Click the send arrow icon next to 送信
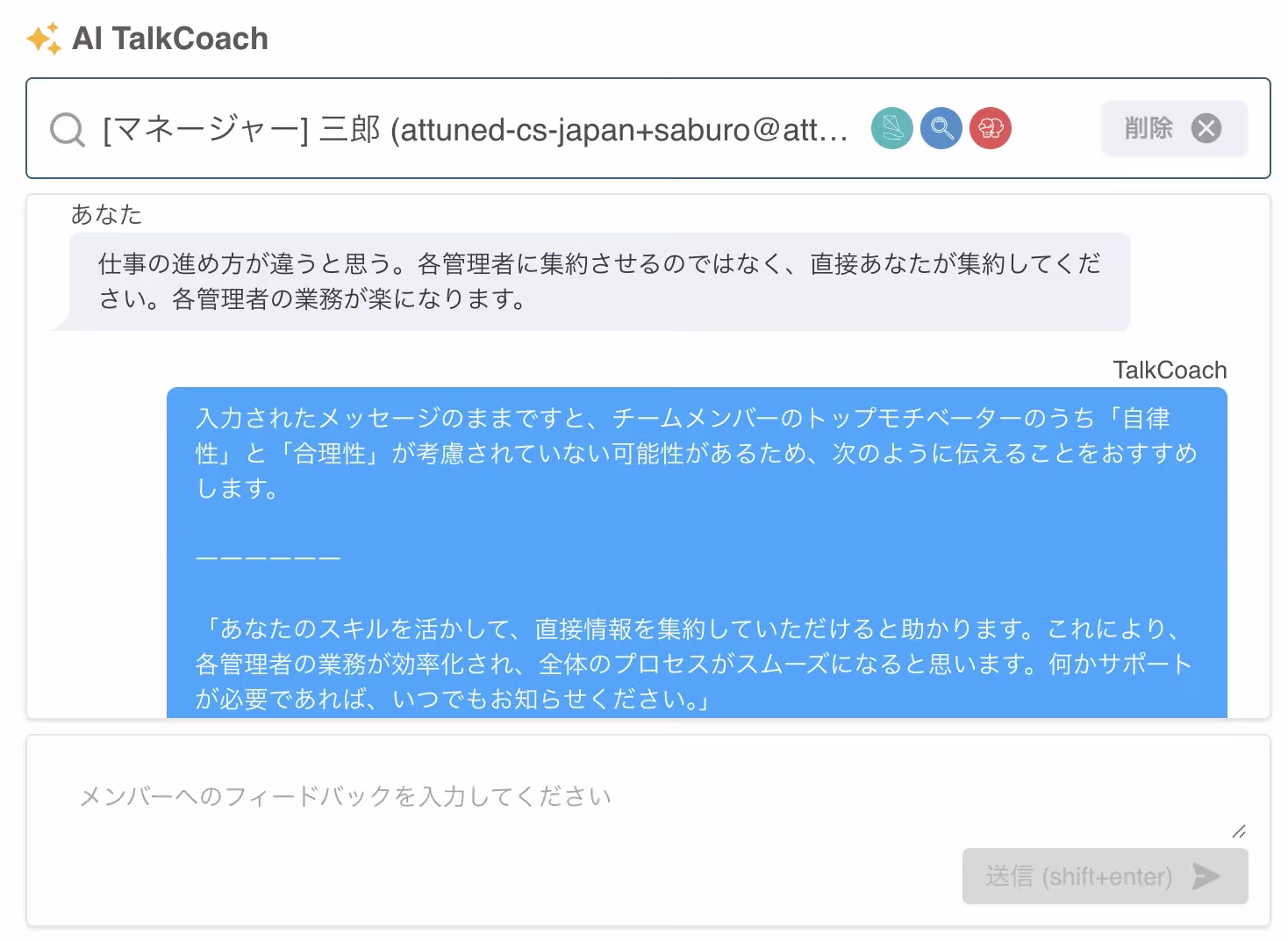The height and width of the screenshot is (941, 1288). tap(1207, 876)
